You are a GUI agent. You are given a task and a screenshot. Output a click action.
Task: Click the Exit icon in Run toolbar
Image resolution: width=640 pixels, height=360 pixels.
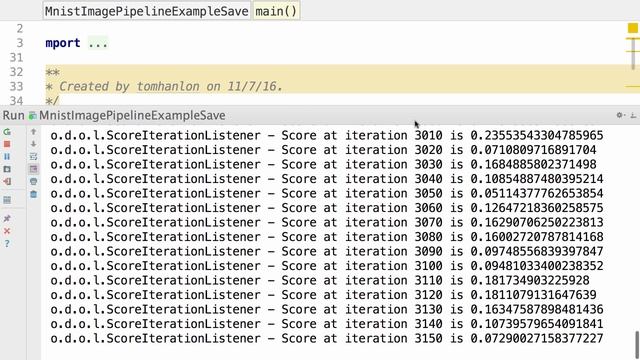pyautogui.click(x=7, y=182)
